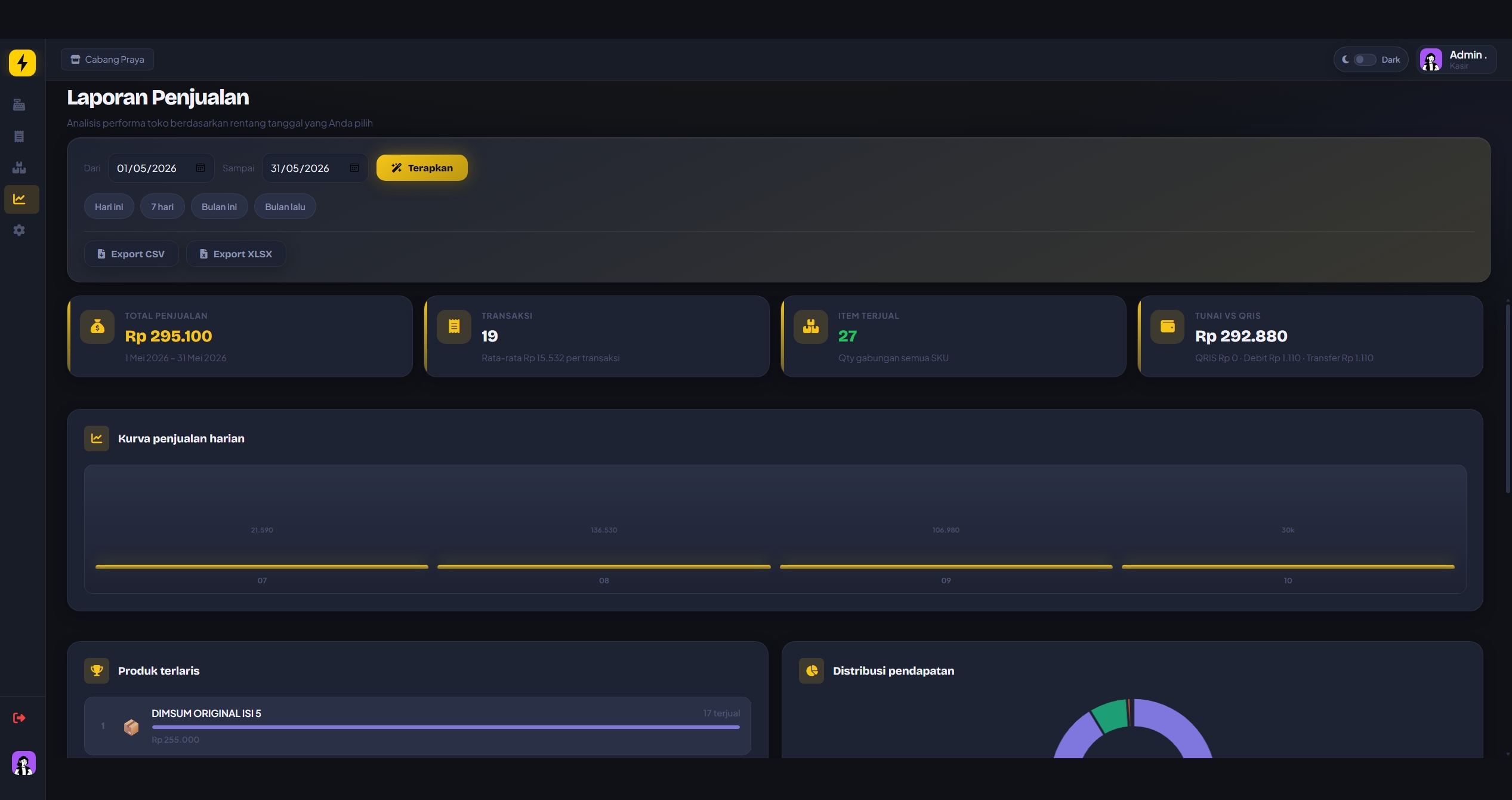Click the Sampai date field 31/05/2026
The image size is (1512, 800).
(x=314, y=168)
